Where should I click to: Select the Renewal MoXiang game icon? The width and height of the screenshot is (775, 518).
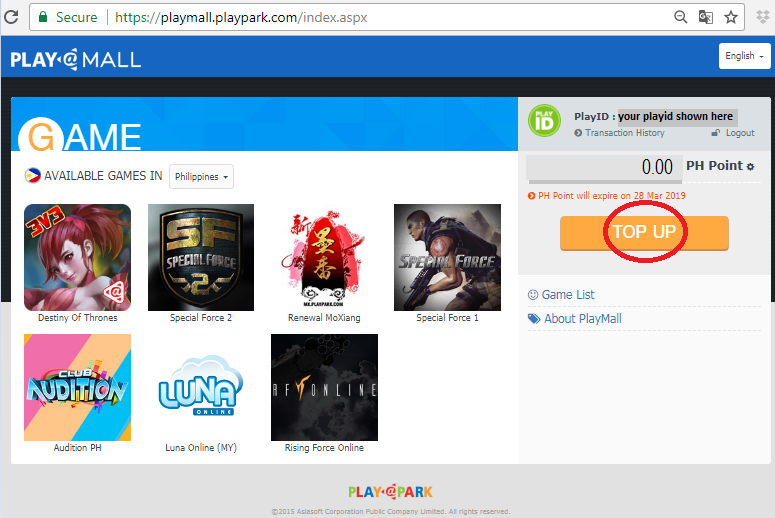(x=323, y=257)
